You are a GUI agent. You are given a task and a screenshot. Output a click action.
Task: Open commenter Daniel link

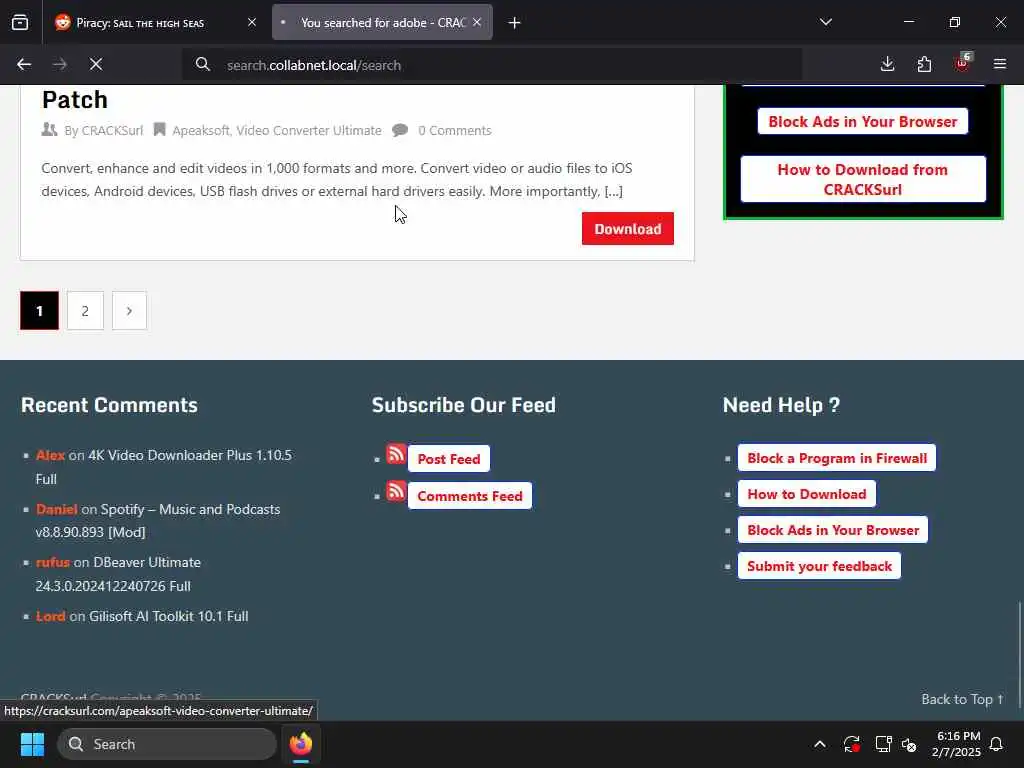click(56, 509)
